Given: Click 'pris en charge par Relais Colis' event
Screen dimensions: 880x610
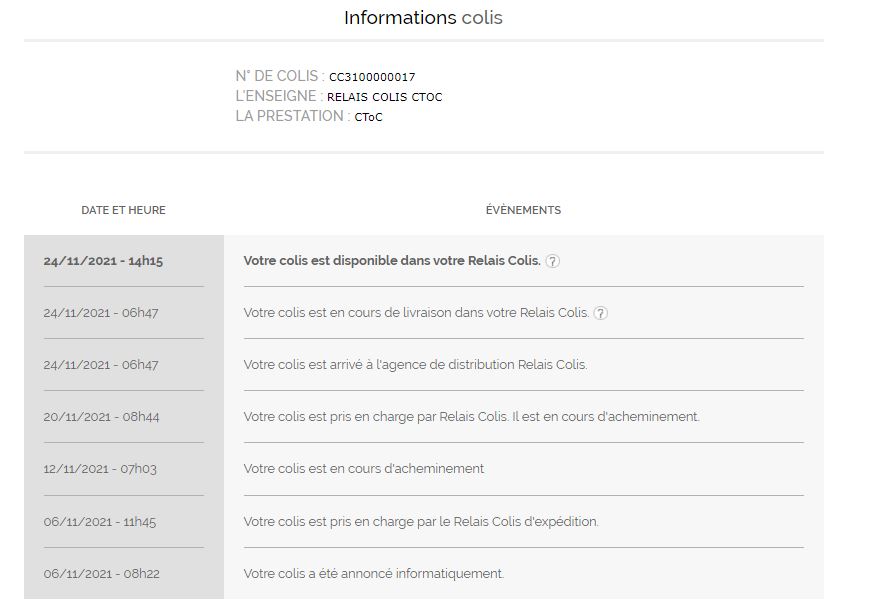Looking at the screenshot, I should pyautogui.click(x=471, y=416).
